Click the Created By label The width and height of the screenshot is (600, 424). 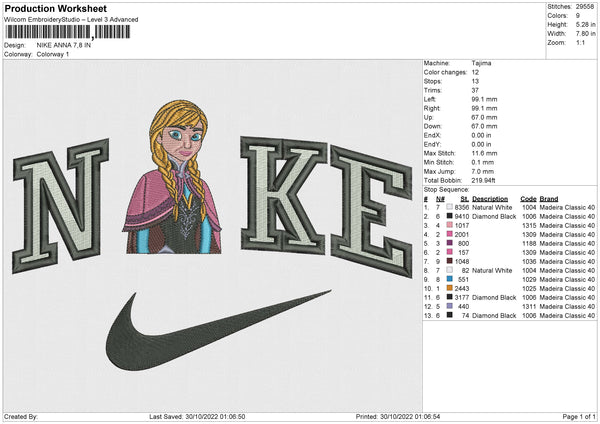[21, 416]
